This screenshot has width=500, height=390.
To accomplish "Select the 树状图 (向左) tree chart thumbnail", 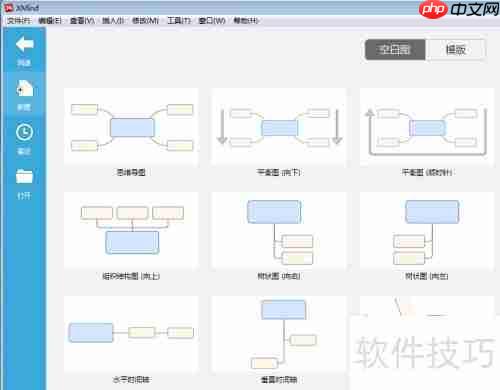I will (427, 231).
